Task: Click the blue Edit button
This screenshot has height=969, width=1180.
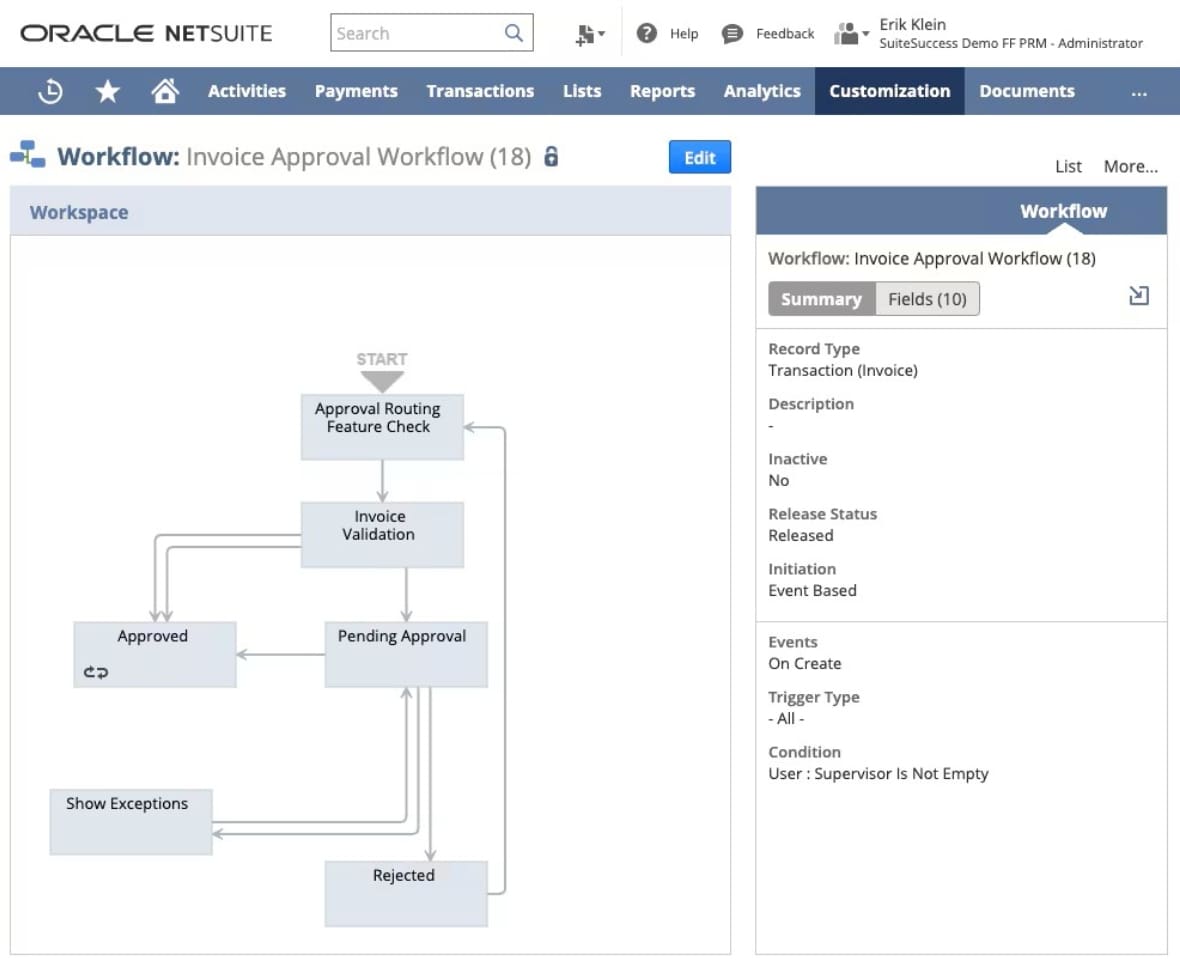Action: [699, 158]
